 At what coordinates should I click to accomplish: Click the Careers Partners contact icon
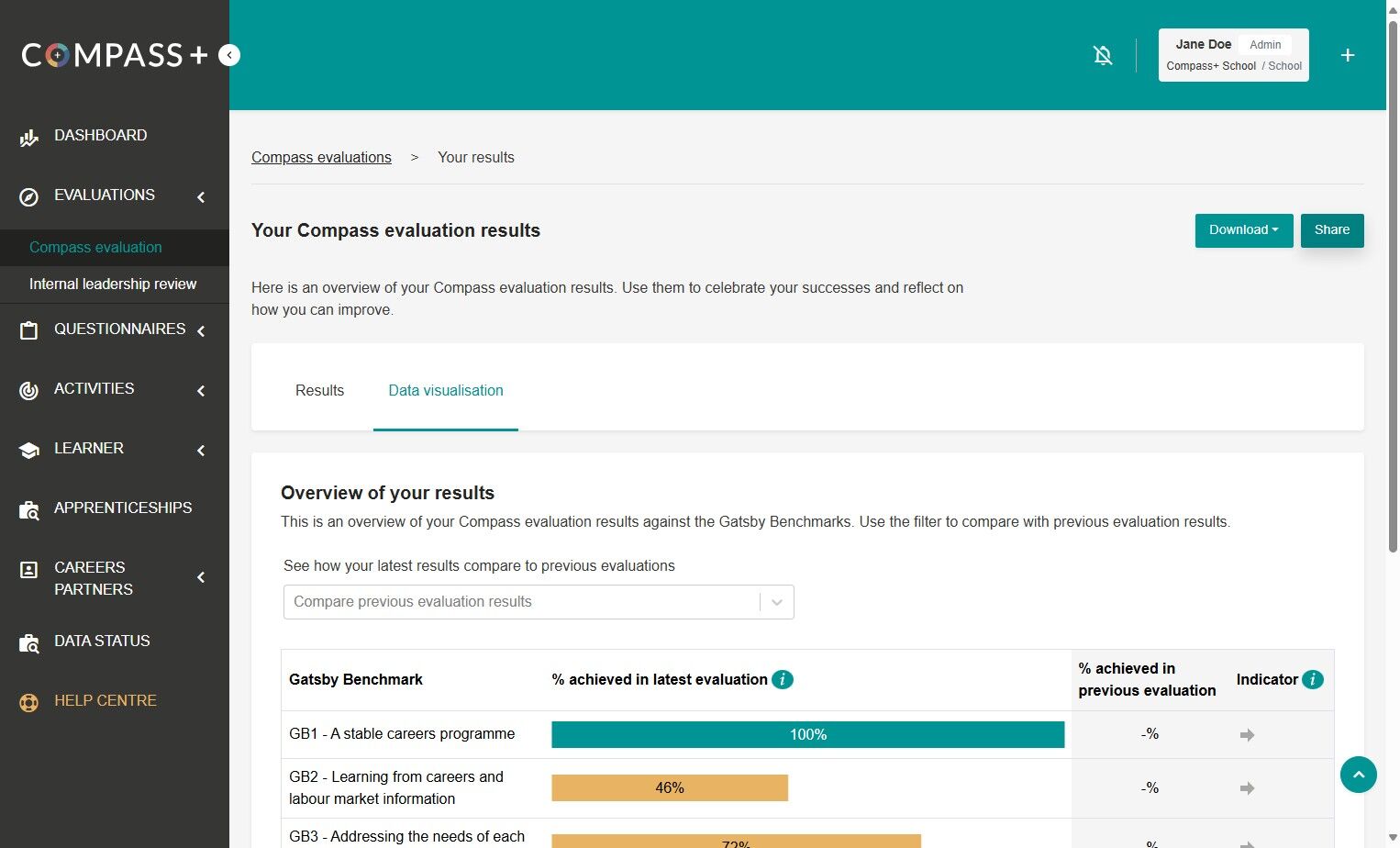point(29,570)
